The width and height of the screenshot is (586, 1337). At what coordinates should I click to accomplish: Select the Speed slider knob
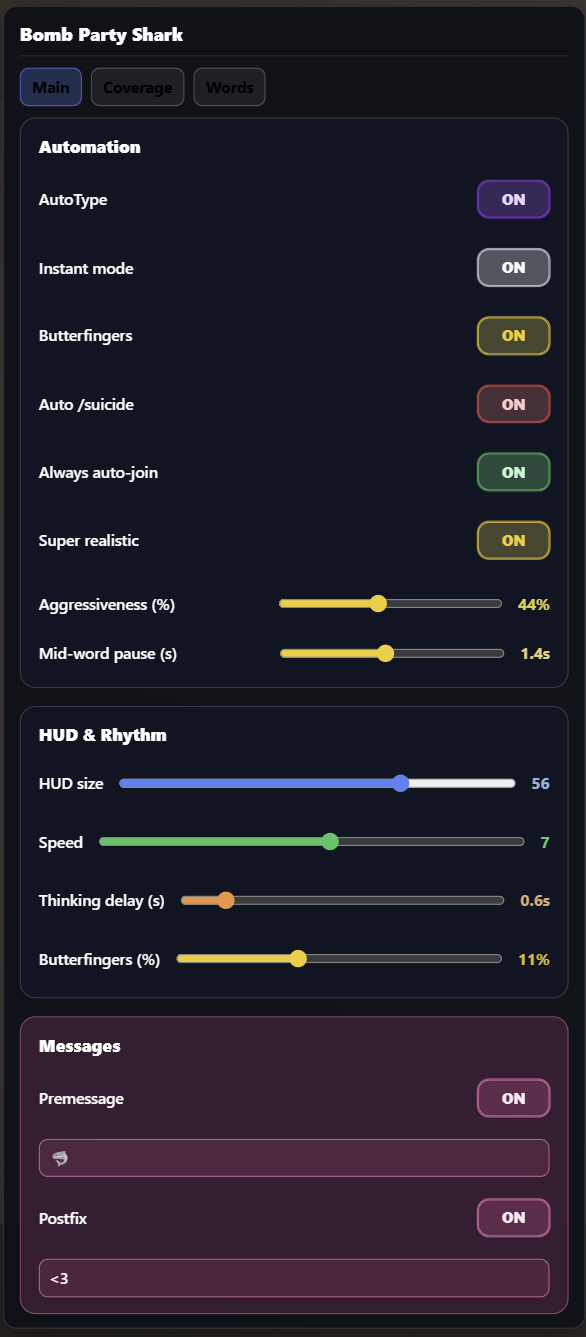pos(330,841)
